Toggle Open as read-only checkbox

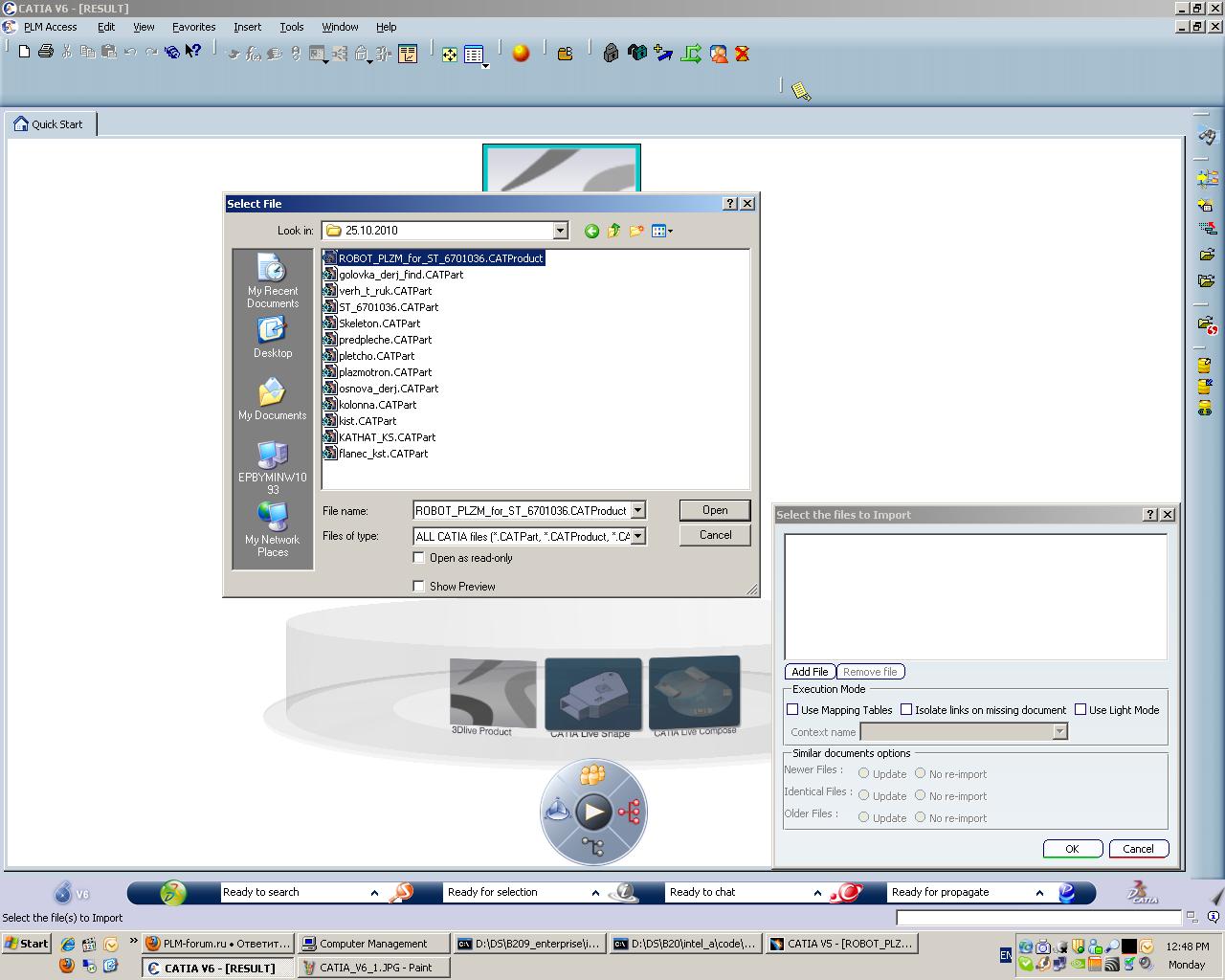tap(418, 558)
